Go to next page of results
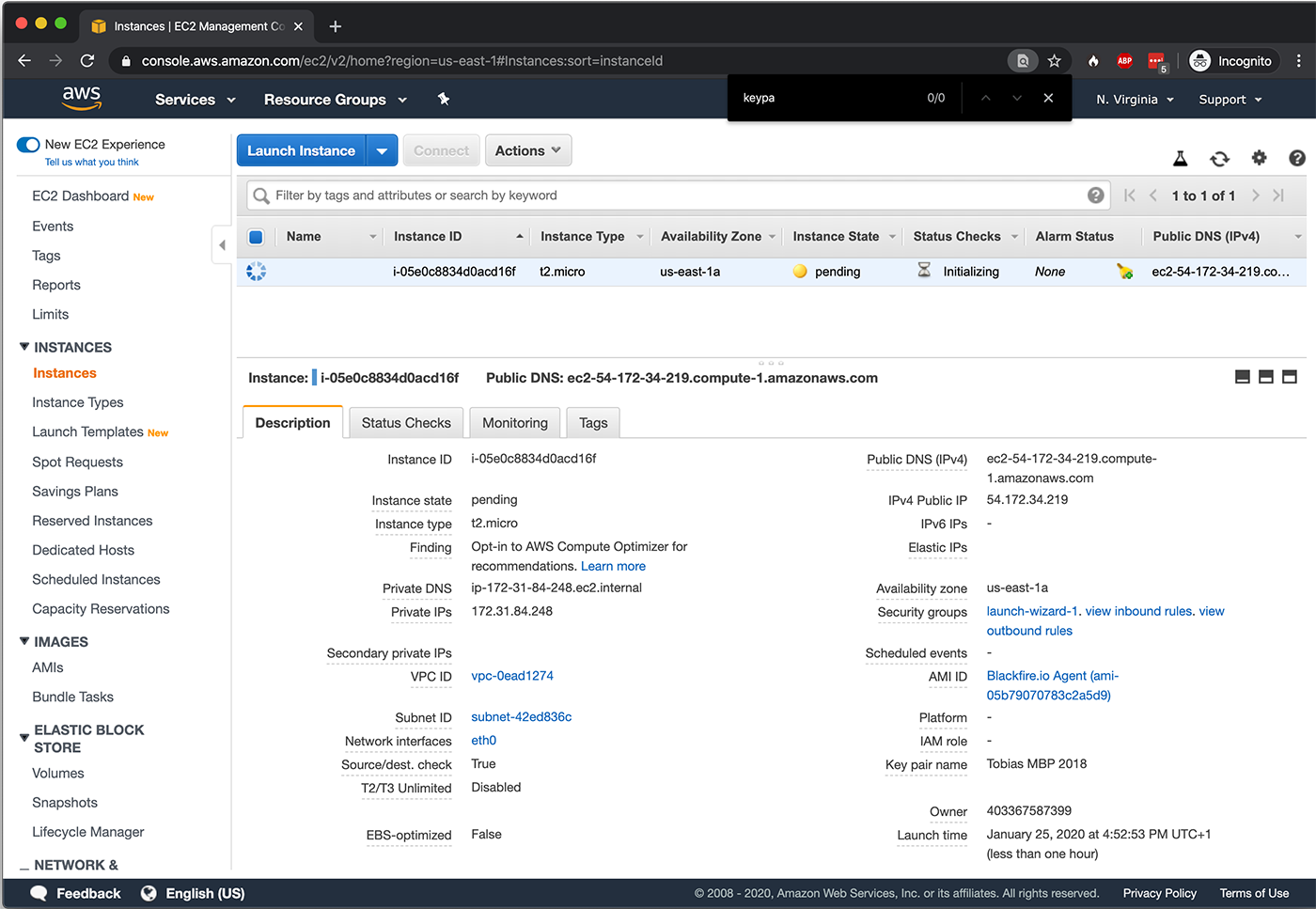This screenshot has height=909, width=1316. pos(1255,196)
